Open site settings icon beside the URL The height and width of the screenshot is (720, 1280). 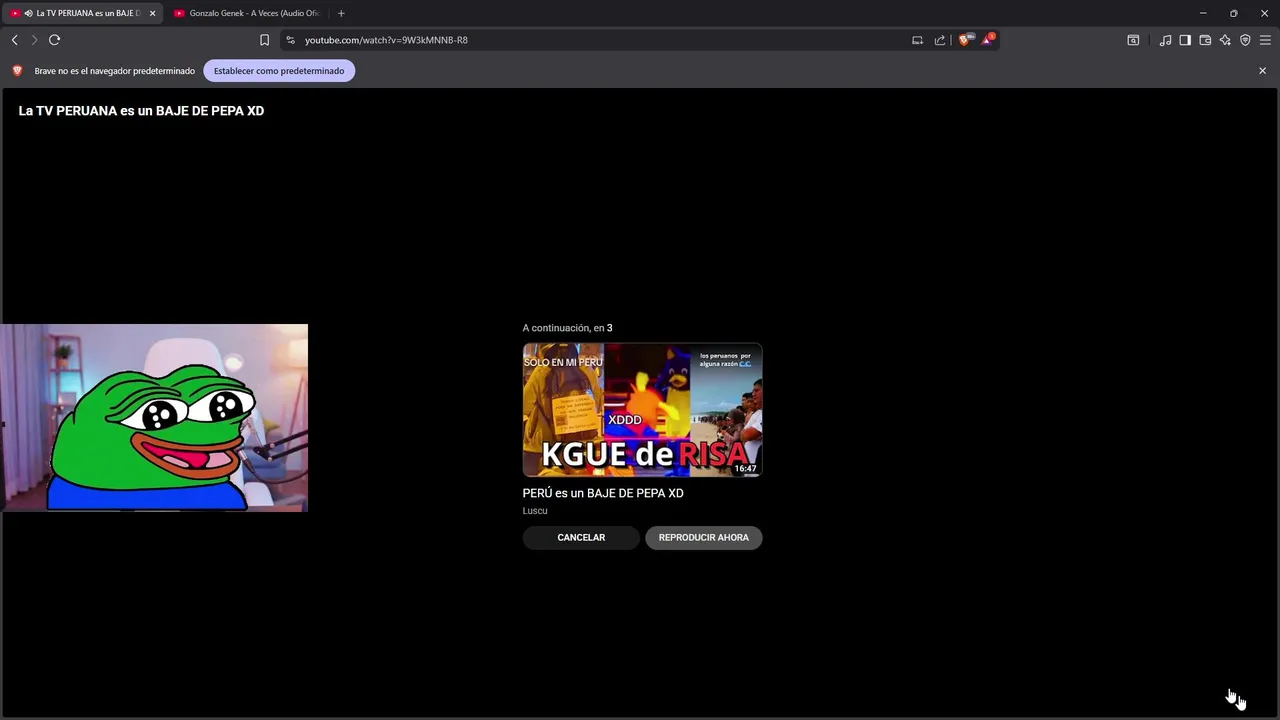pyautogui.click(x=290, y=40)
